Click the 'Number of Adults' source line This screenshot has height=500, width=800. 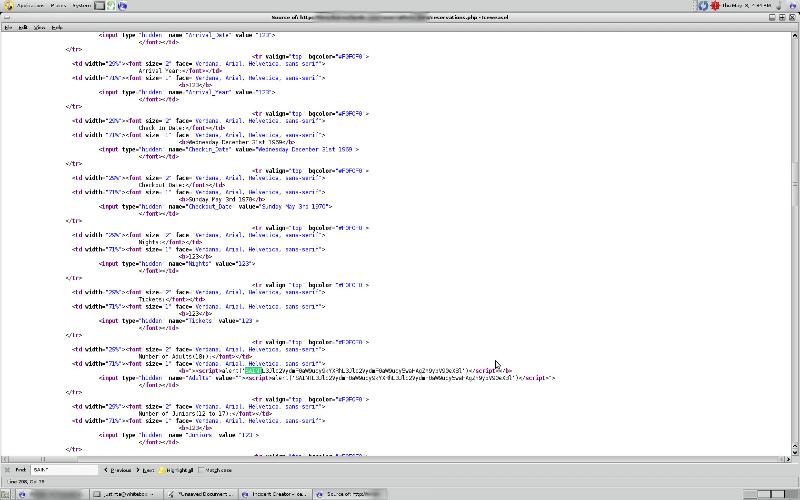[x=195, y=357]
